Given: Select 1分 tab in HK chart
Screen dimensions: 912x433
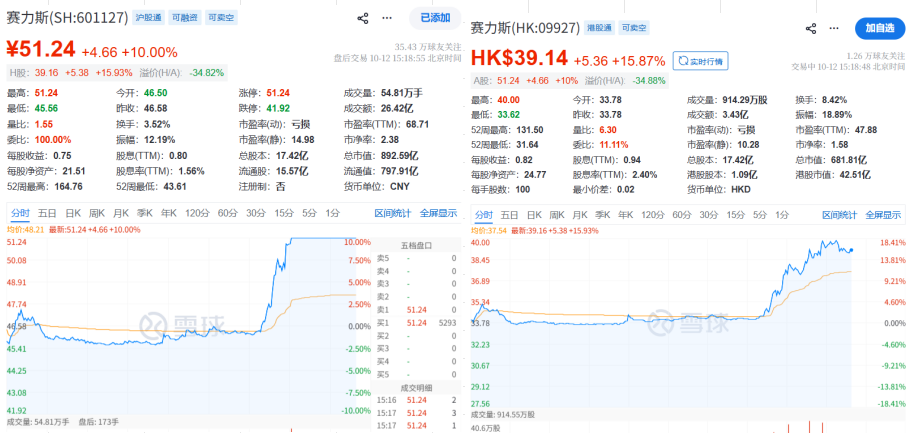Looking at the screenshot, I should (x=782, y=215).
